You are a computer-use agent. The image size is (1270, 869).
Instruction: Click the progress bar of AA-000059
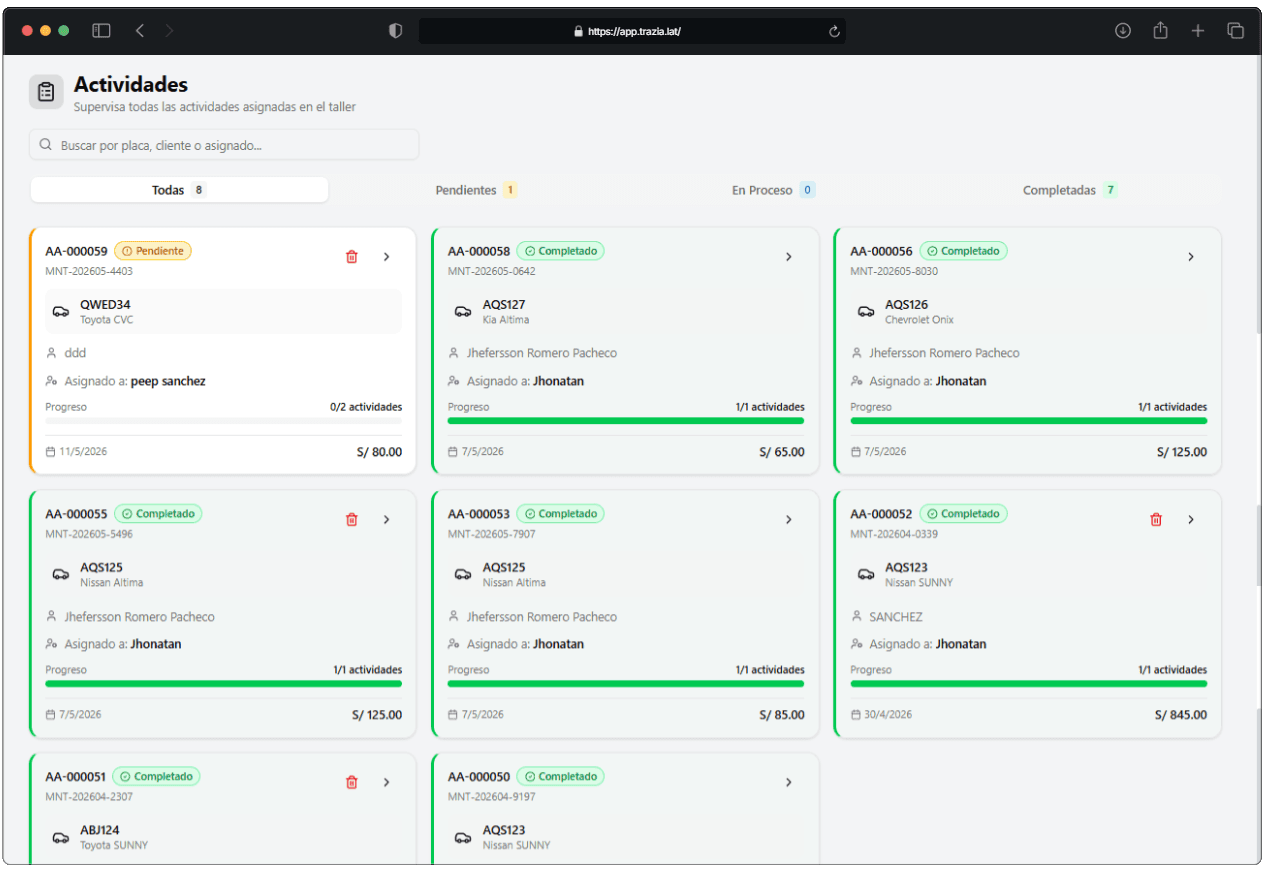224,421
